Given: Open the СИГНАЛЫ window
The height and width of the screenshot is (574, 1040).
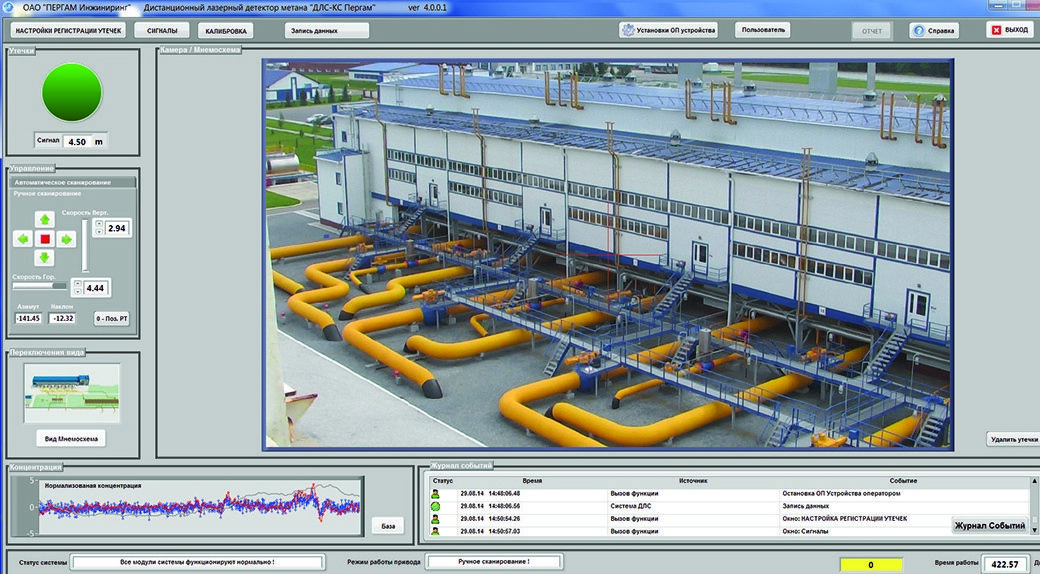Looking at the screenshot, I should coord(162,31).
